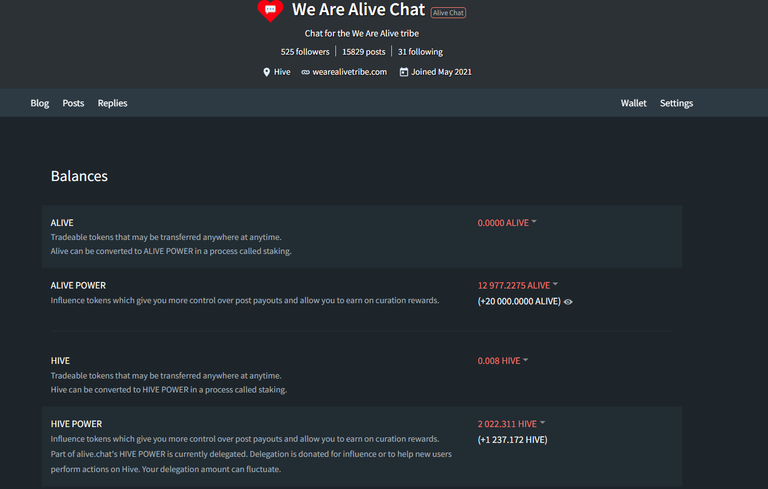Screen dimensions: 768x489
Task: Open the 0.008 HIVE balance dropdown
Action: [x=503, y=361]
